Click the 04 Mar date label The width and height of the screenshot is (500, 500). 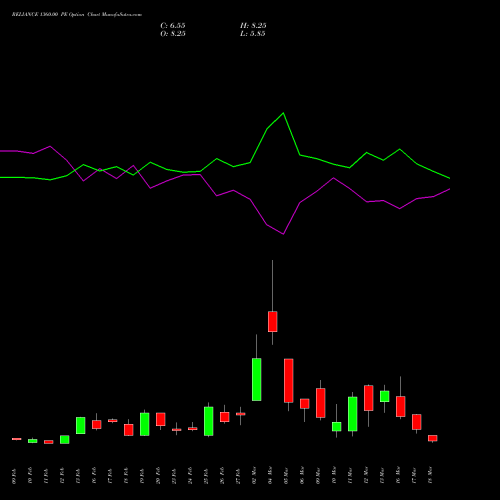click(x=270, y=475)
